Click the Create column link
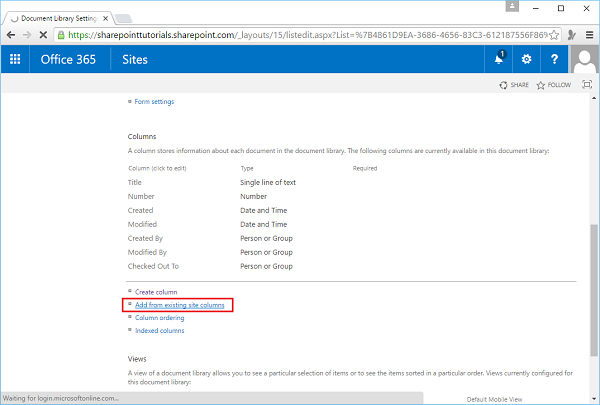600x405 pixels. click(x=155, y=291)
